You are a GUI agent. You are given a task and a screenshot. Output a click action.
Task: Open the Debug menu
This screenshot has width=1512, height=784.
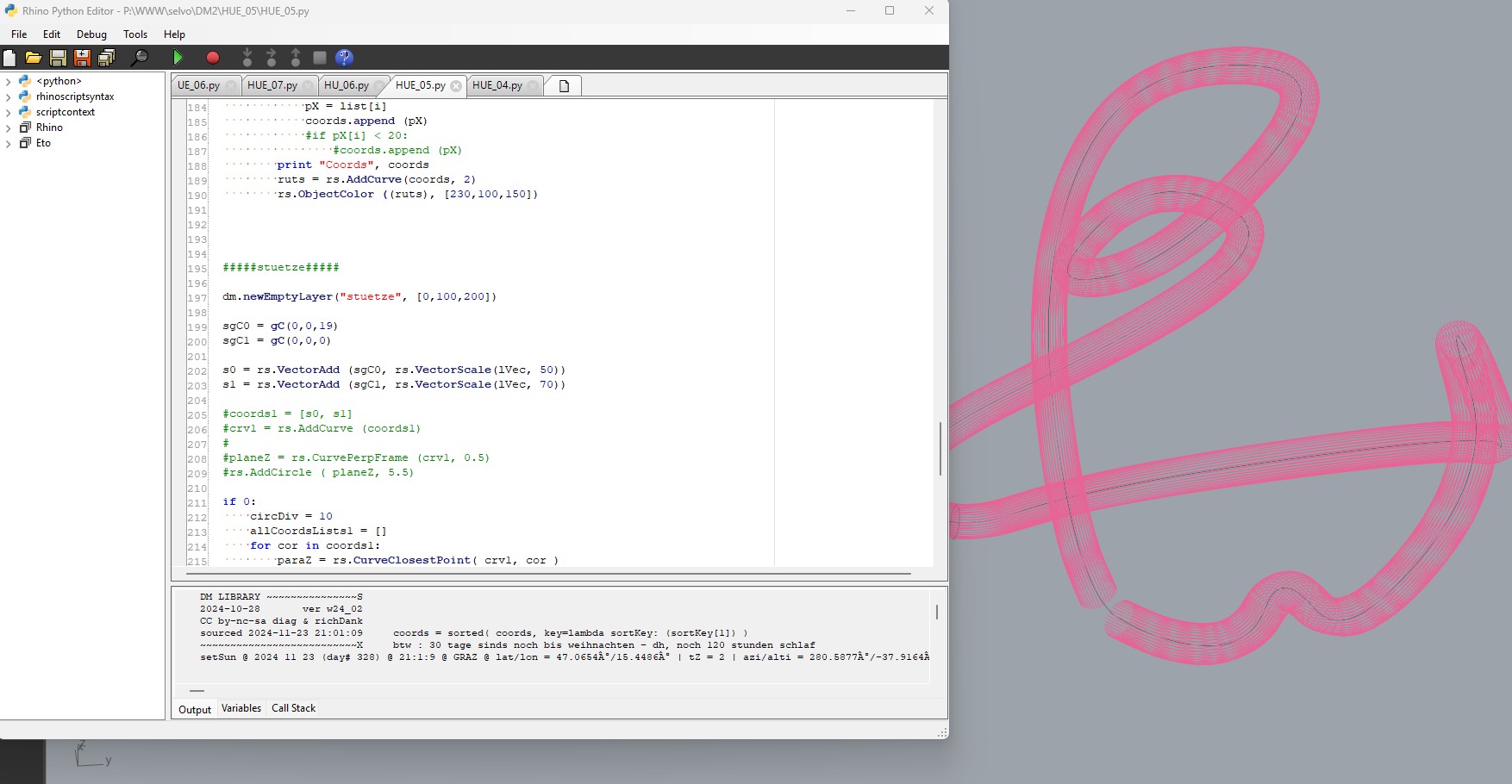(91, 34)
